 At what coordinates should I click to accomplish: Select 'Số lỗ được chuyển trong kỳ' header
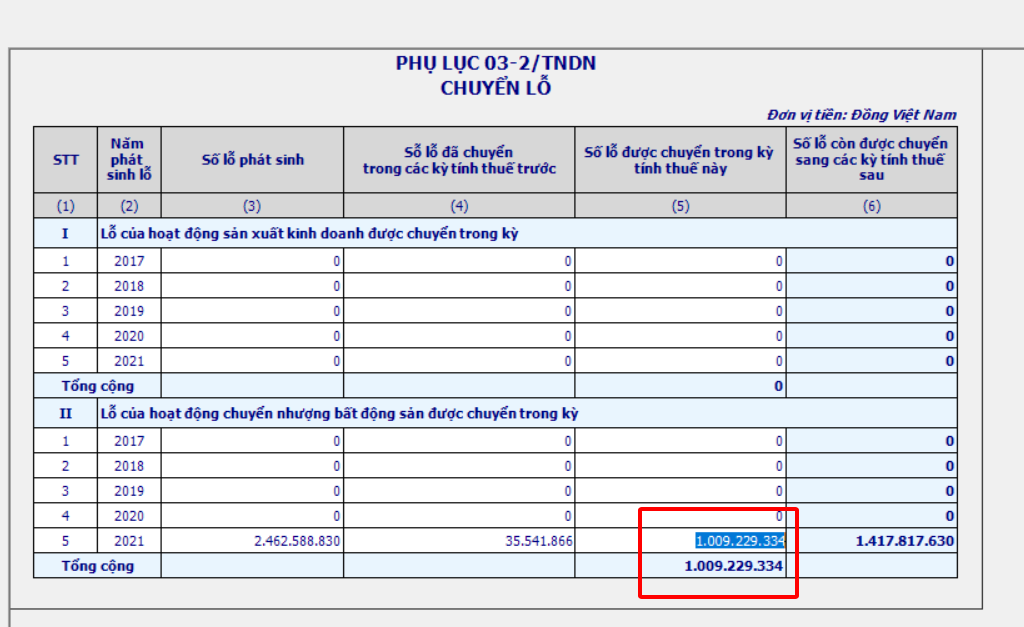point(680,160)
